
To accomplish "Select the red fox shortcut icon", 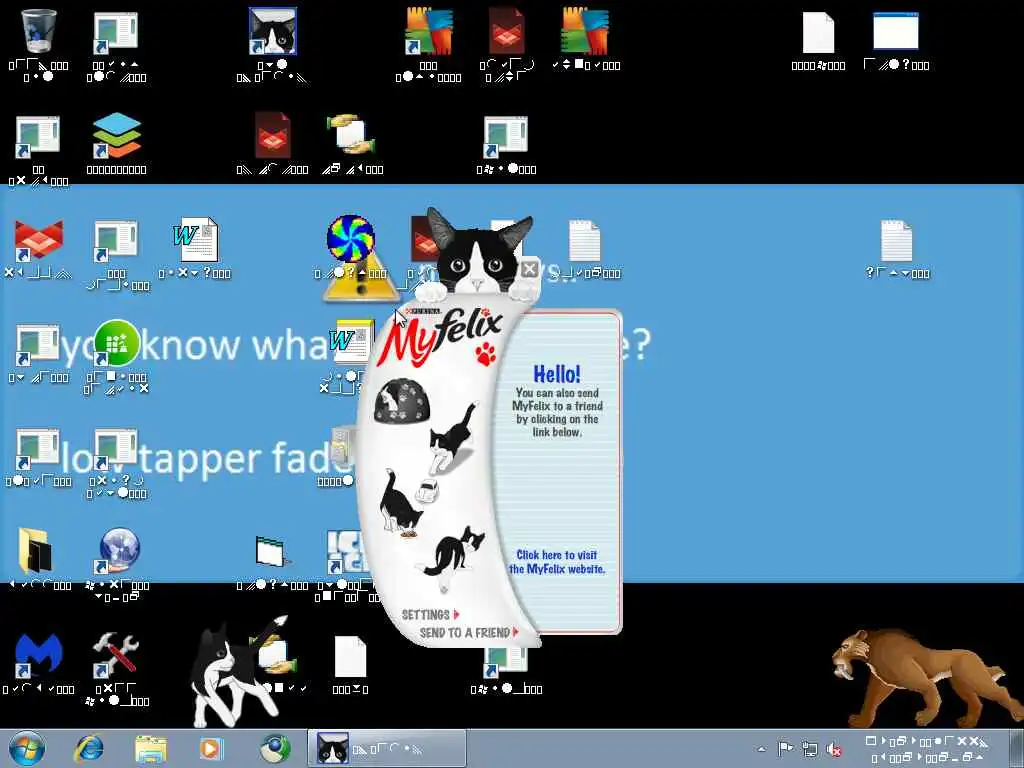I will (39, 240).
